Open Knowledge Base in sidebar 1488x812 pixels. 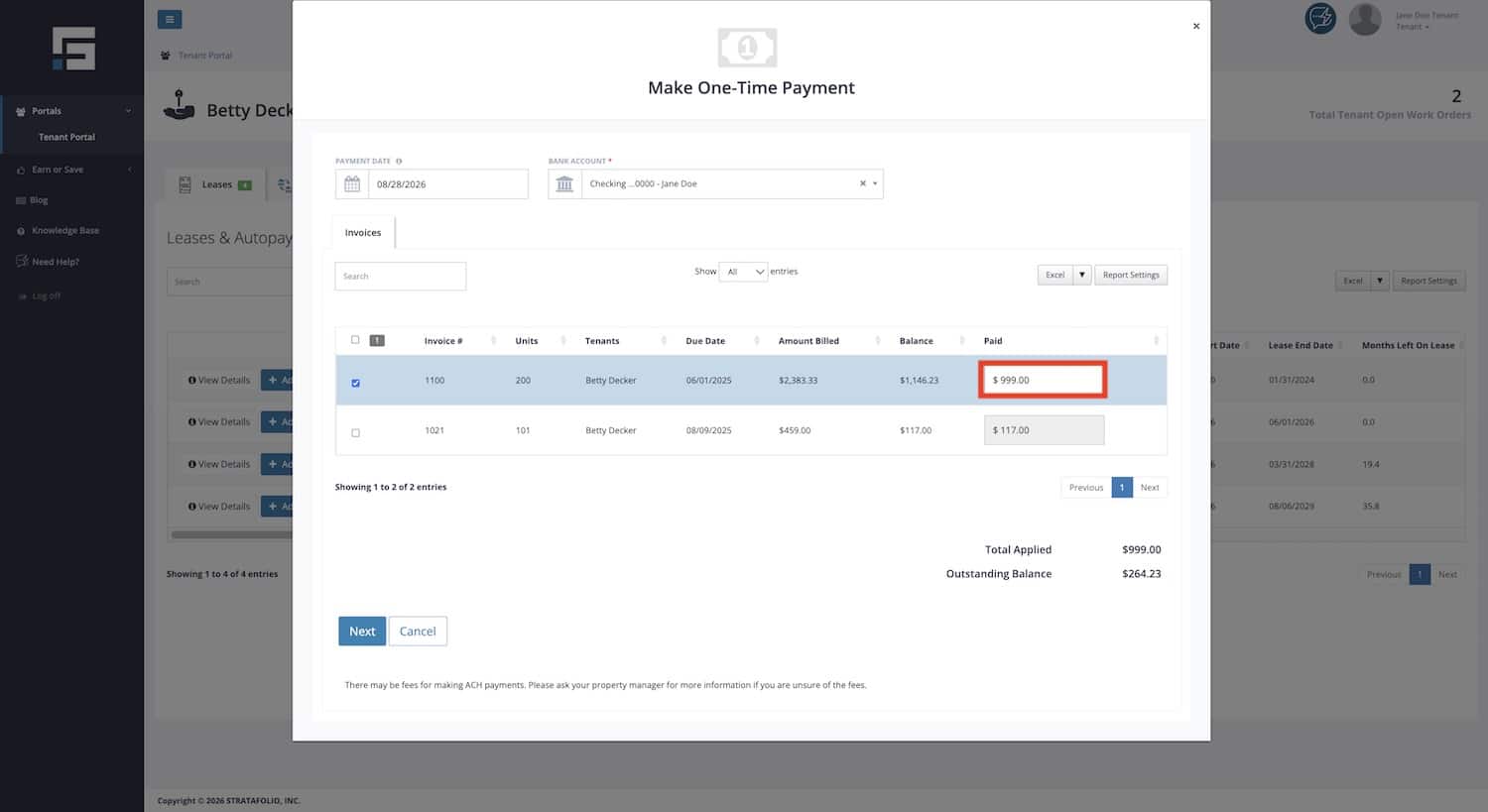pos(65,231)
